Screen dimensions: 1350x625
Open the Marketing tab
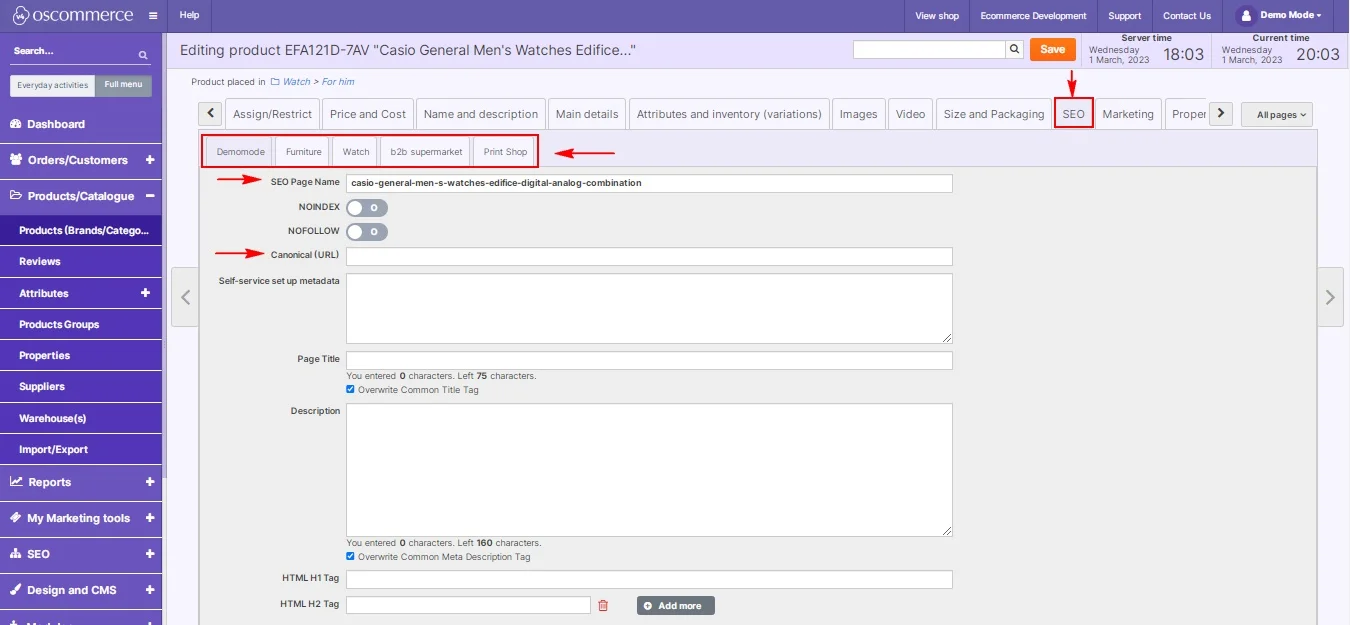[x=1128, y=114]
